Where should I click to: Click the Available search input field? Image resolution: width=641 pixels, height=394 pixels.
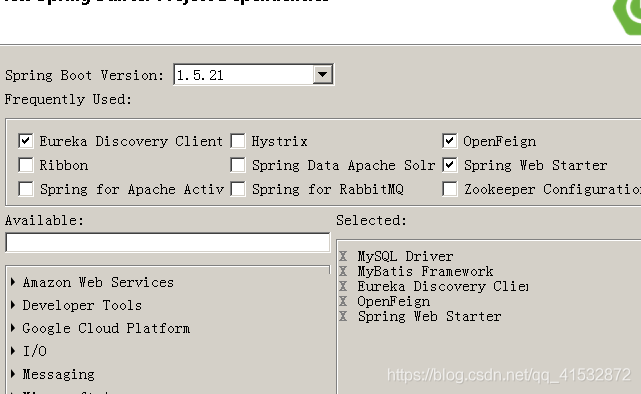[168, 243]
